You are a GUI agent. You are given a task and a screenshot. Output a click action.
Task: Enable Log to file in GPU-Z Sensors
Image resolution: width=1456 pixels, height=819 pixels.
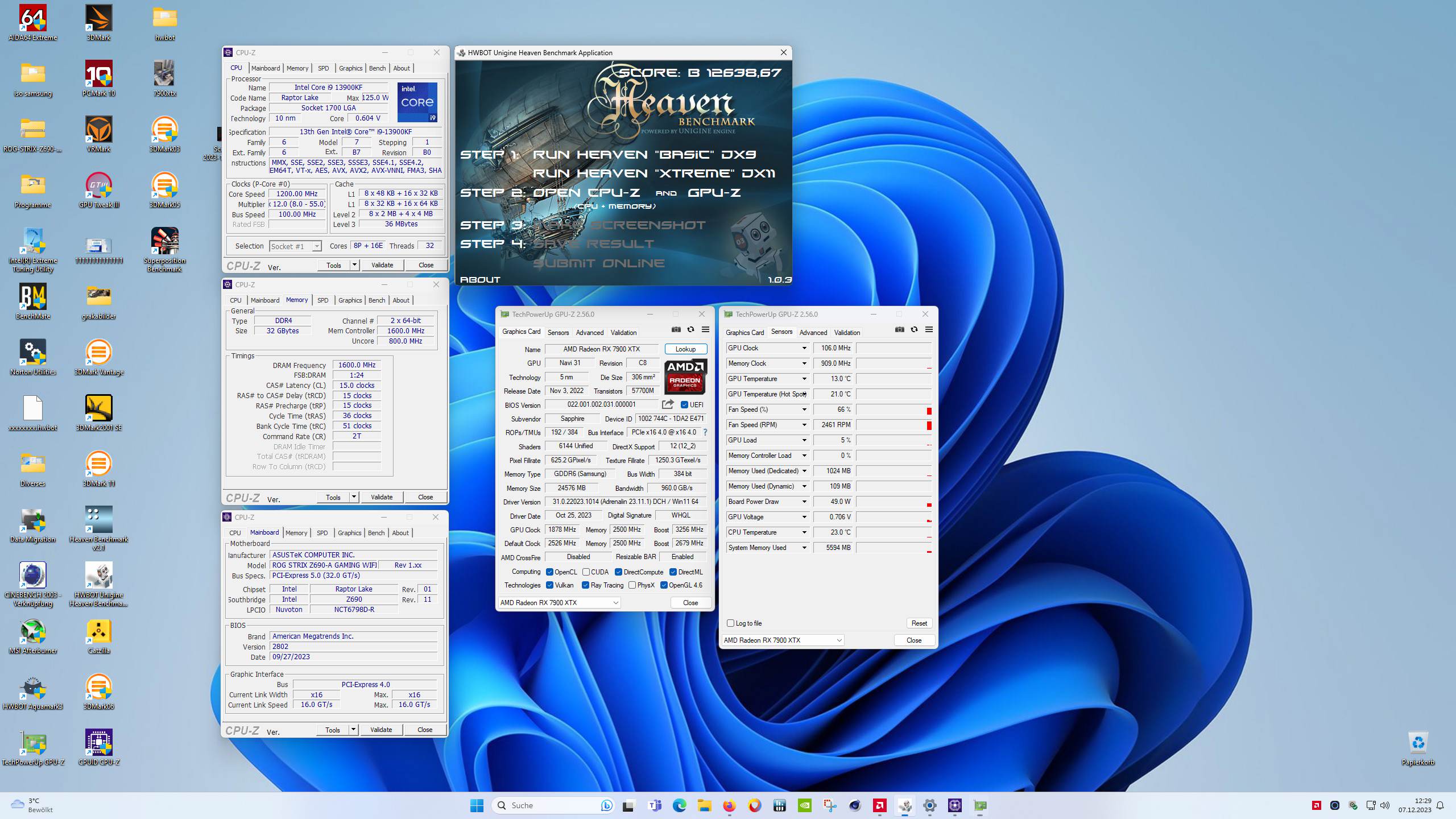pos(730,623)
